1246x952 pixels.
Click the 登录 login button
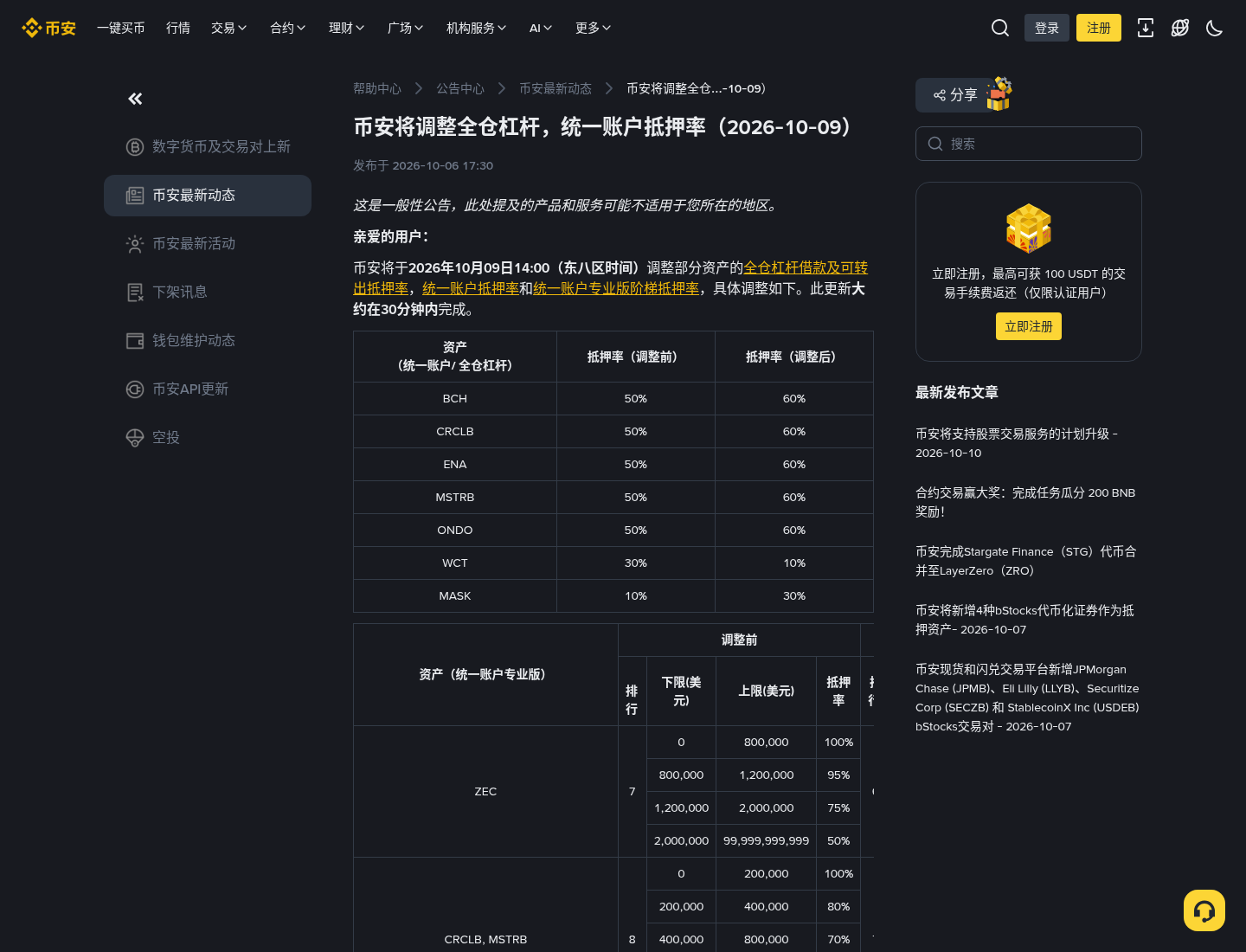(x=1047, y=28)
